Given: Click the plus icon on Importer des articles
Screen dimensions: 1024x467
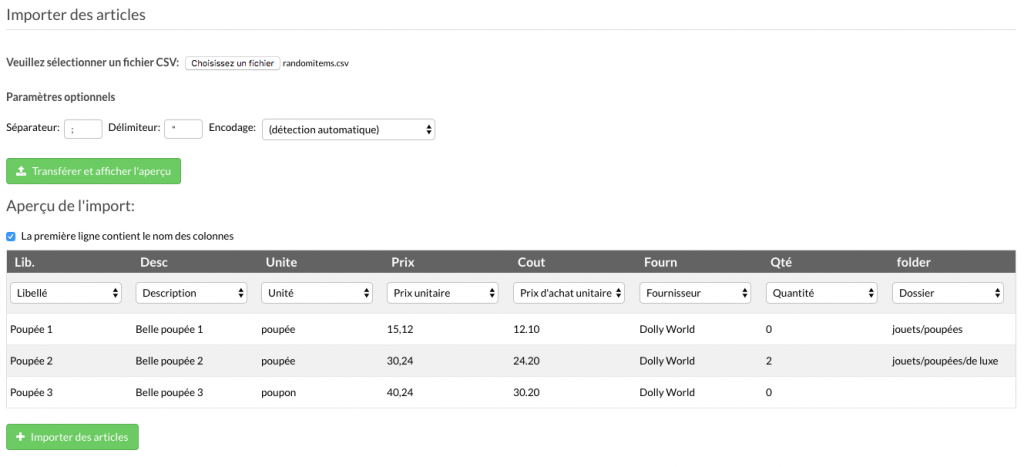Looking at the screenshot, I should coord(20,437).
